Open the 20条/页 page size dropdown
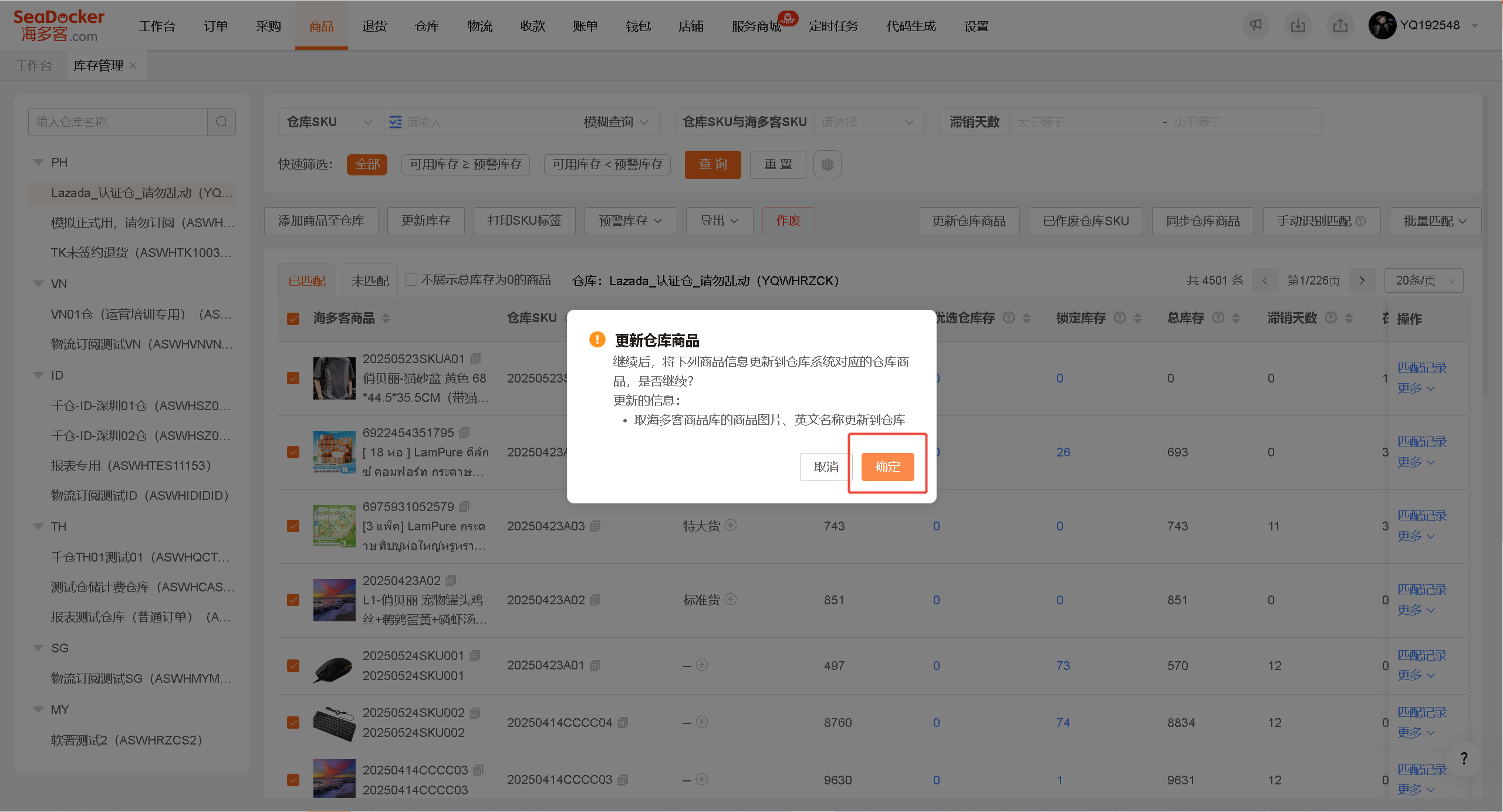Screen dimensions: 1503x812 (x=1424, y=280)
